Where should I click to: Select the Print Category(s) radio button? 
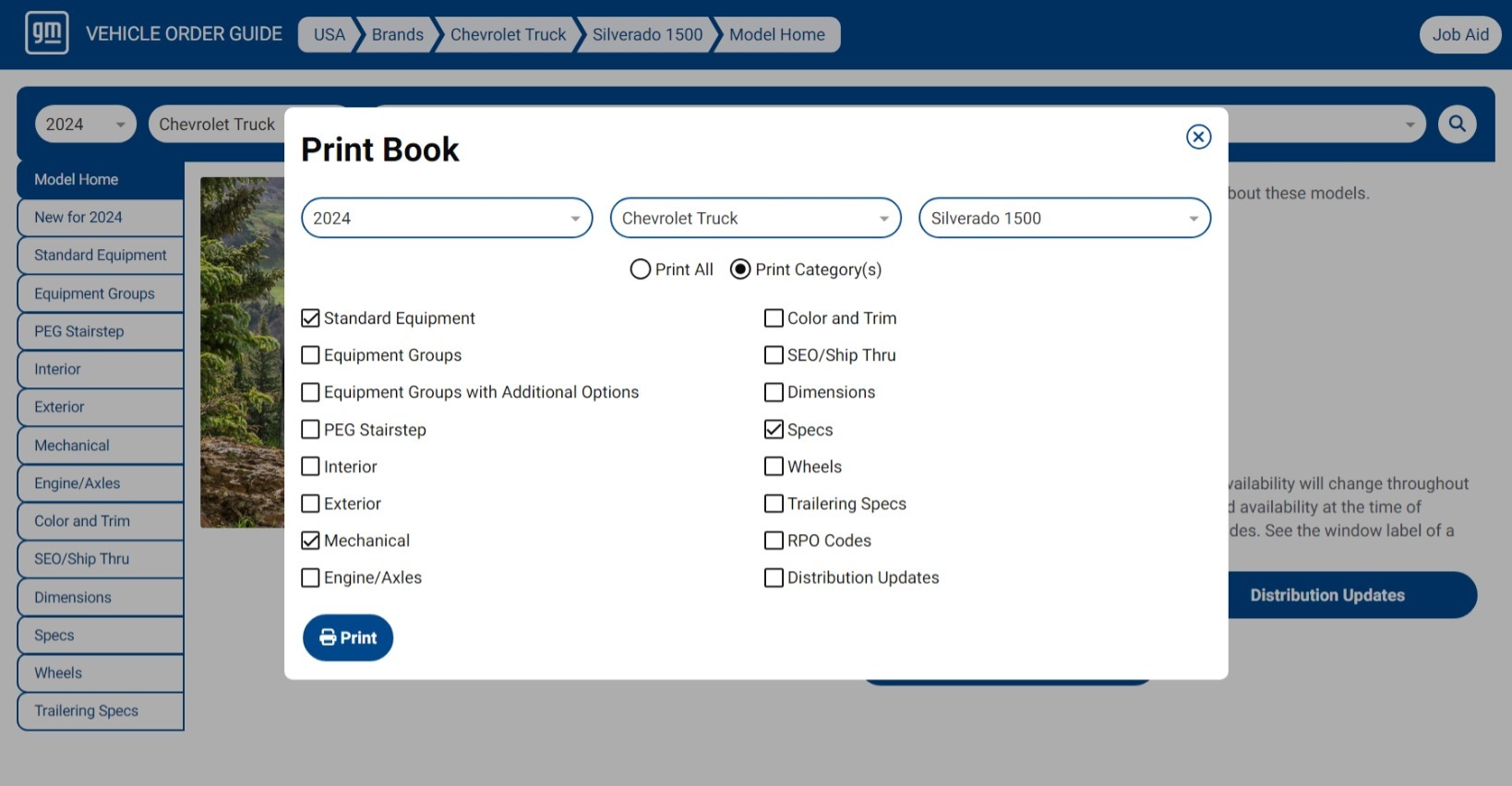(739, 269)
